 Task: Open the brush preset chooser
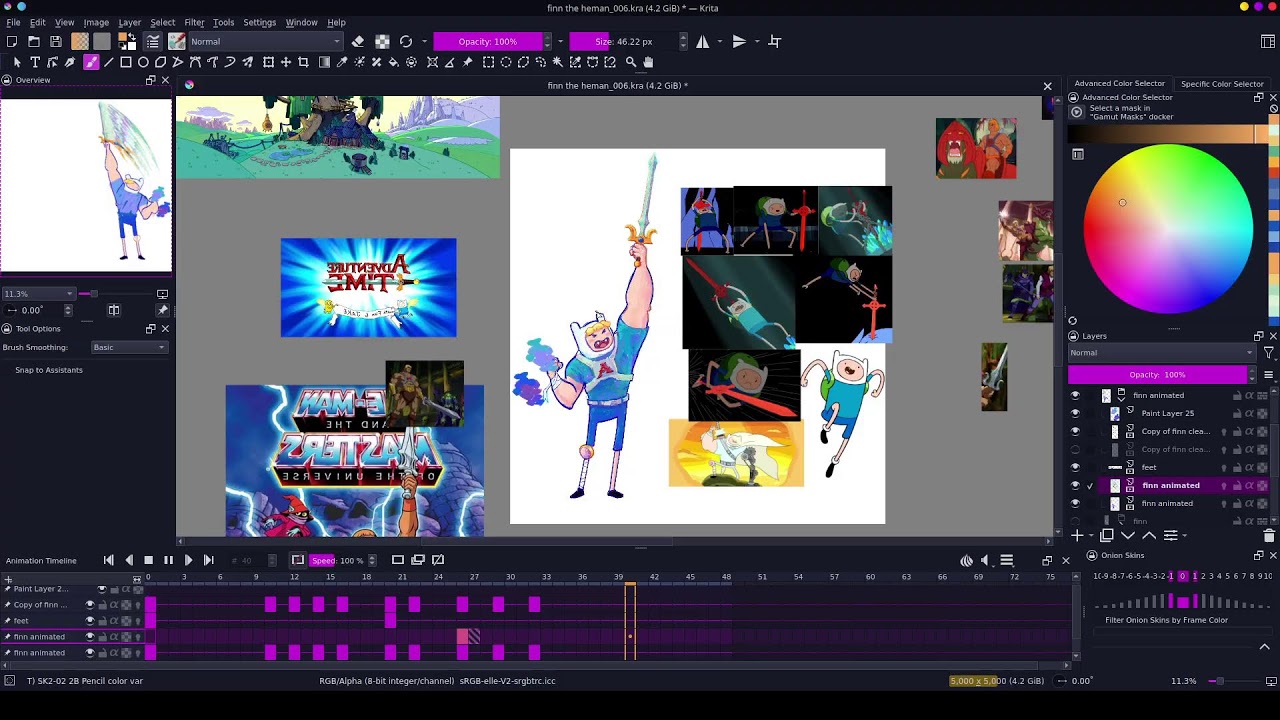click(177, 41)
